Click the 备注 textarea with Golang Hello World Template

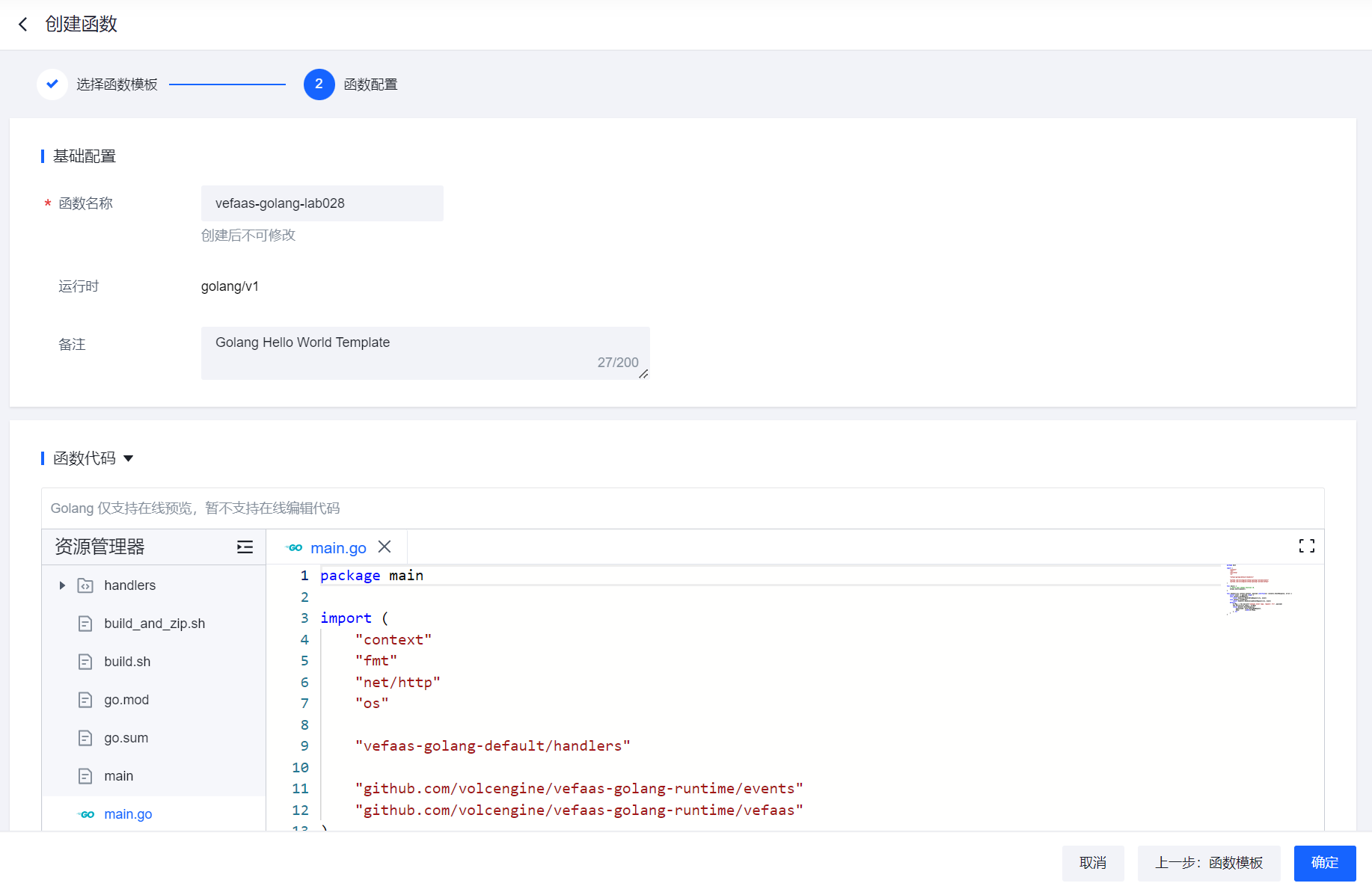[x=424, y=352]
